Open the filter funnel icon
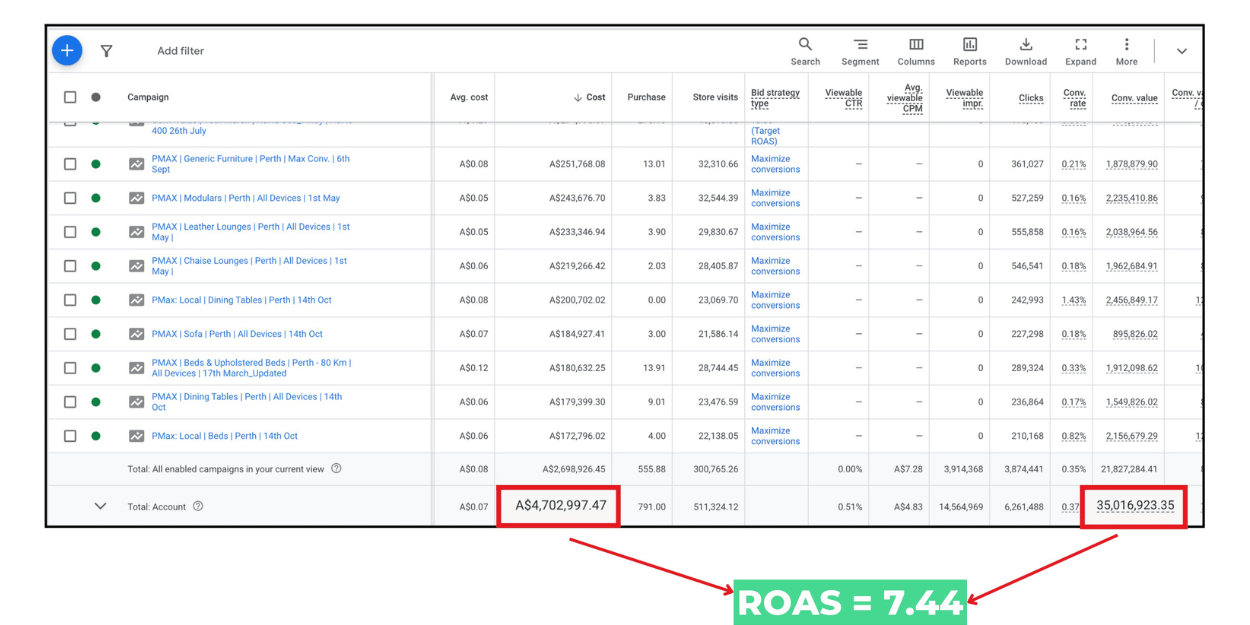Viewport: 1250px width, 625px height. pyautogui.click(x=106, y=51)
